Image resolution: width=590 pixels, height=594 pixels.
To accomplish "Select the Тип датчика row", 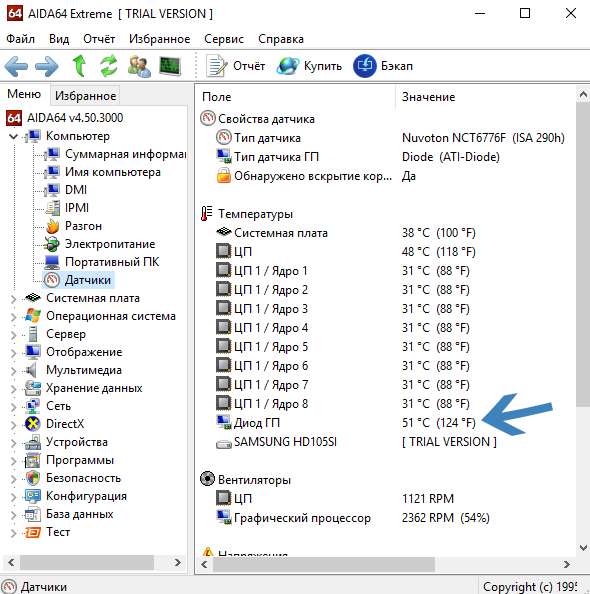I will pos(390,138).
